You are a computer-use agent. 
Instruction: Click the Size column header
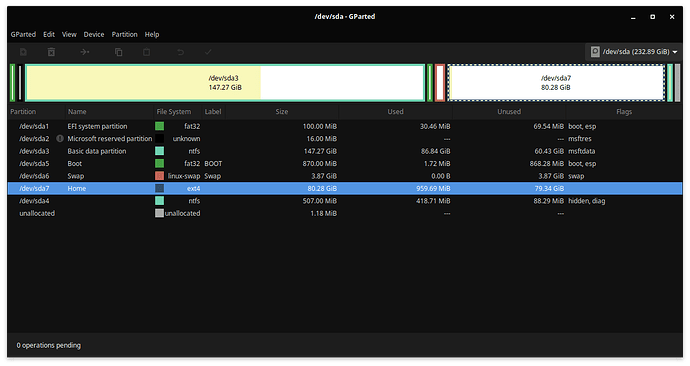pyautogui.click(x=282, y=112)
